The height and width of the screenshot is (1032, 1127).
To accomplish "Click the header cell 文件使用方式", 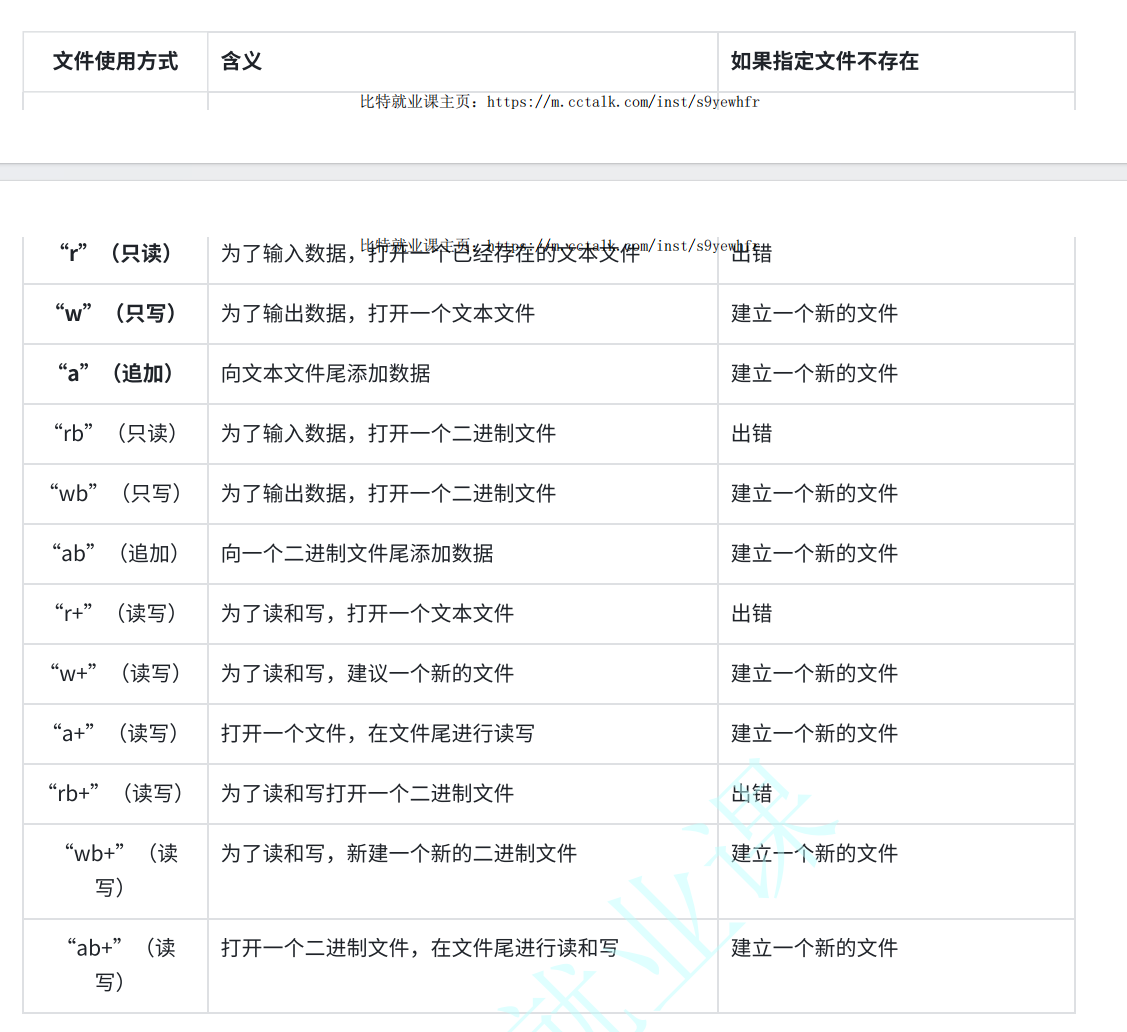I will 115,62.
